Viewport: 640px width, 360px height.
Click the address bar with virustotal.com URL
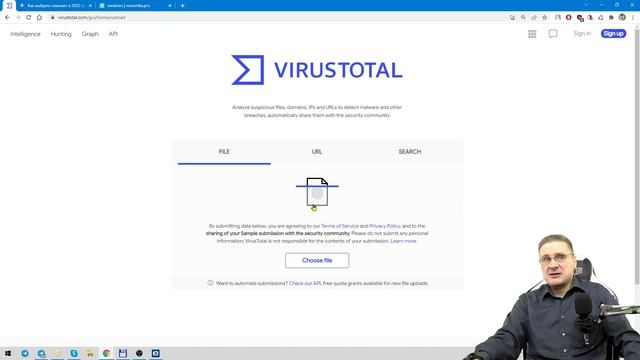coord(278,18)
